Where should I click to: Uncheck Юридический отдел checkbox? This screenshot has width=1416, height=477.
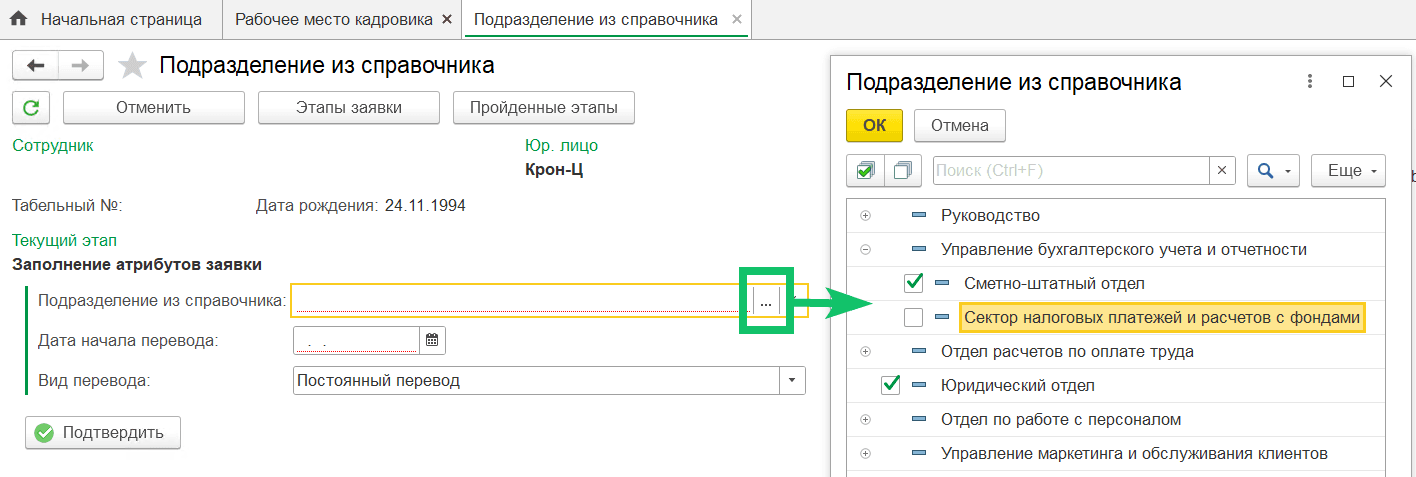pyautogui.click(x=890, y=385)
